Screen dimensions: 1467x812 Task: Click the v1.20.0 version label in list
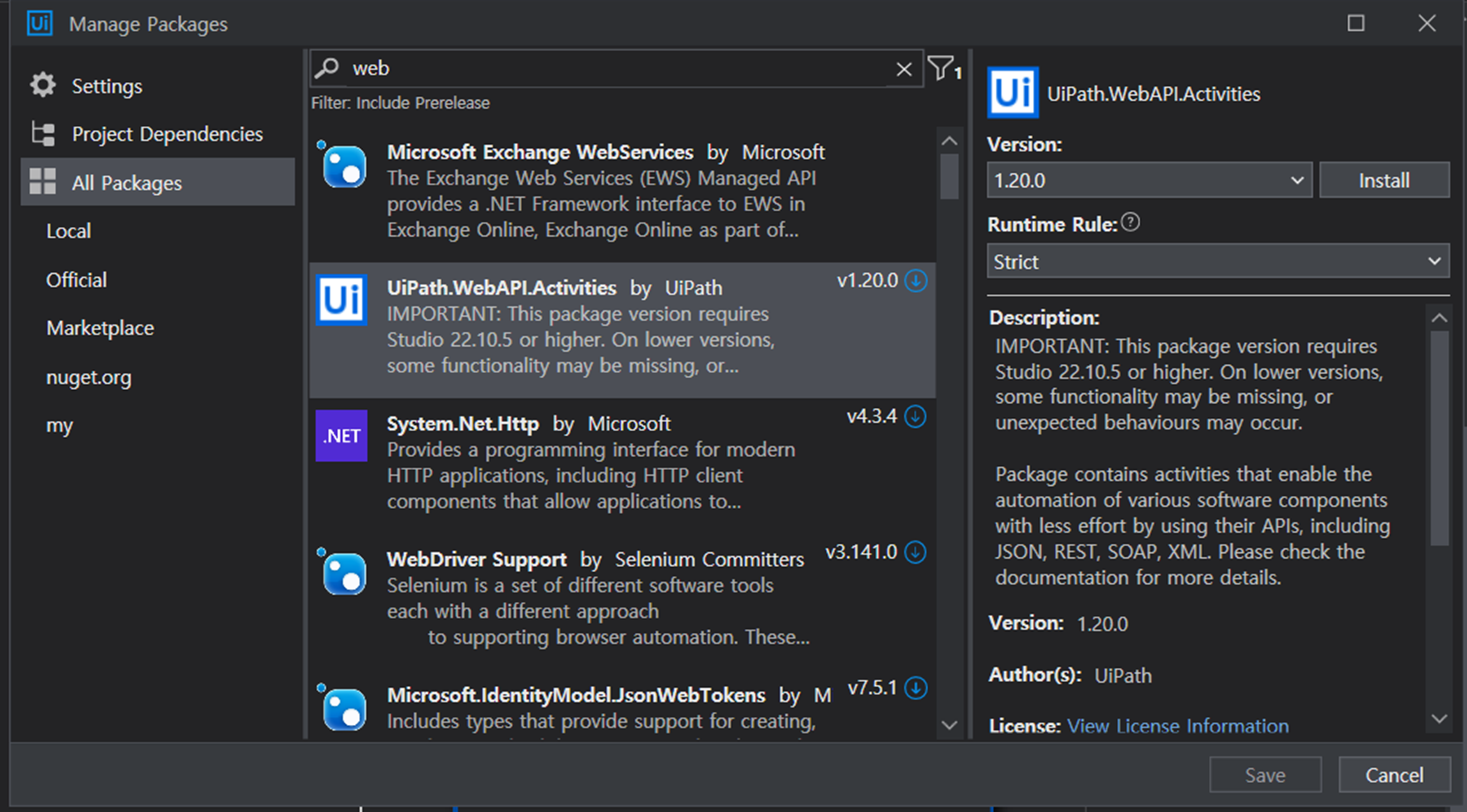click(x=868, y=281)
